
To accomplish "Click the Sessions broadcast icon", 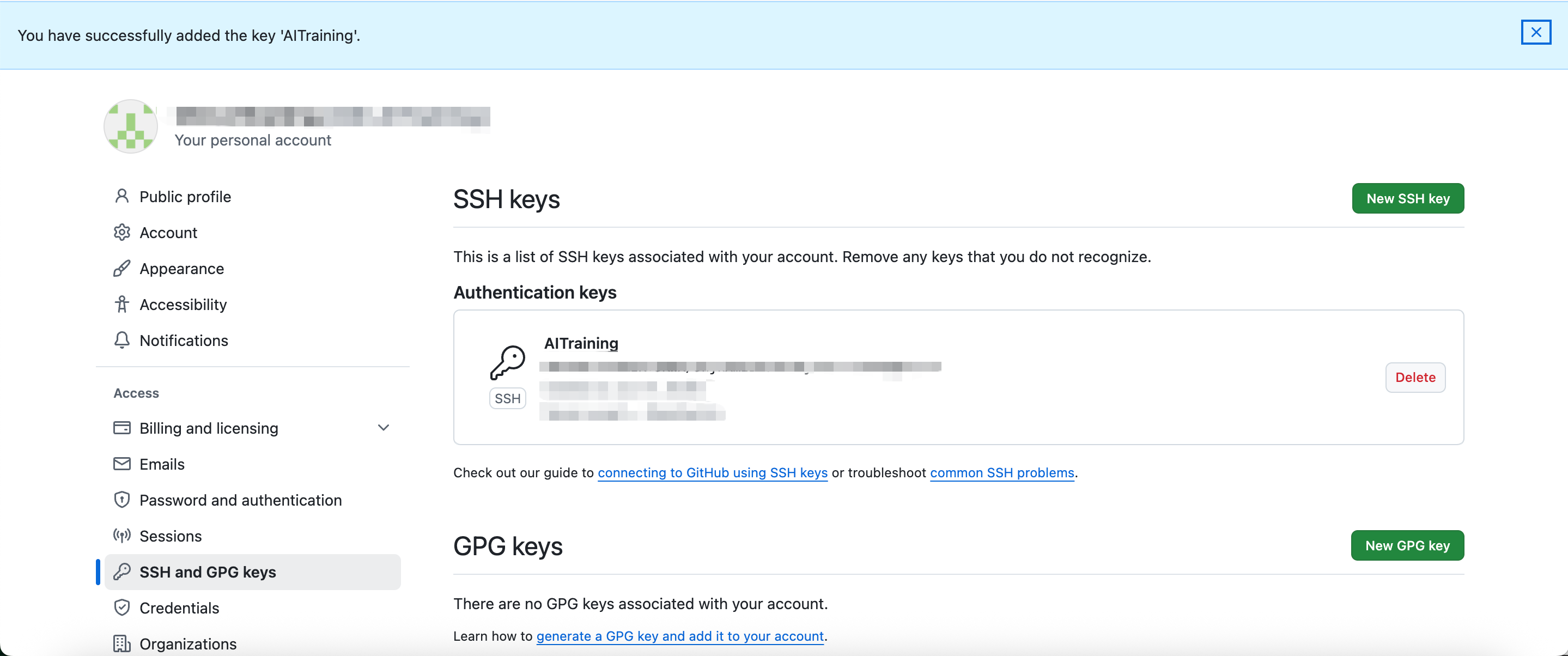I will (x=121, y=536).
